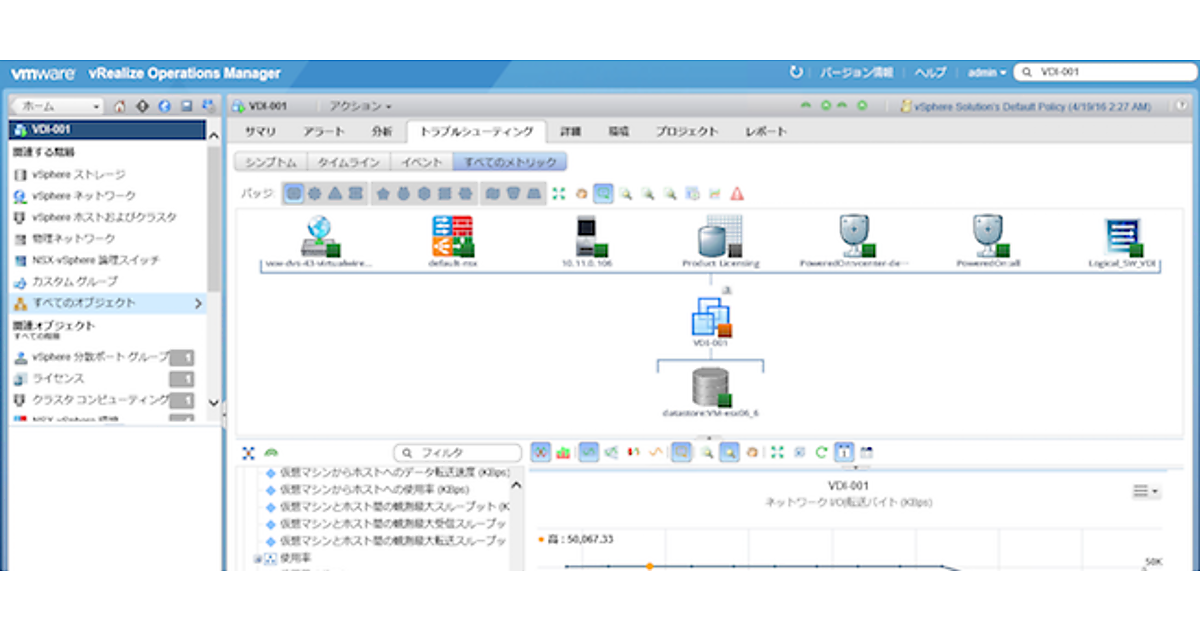Expand the すべてのオブジェクト chevron
This screenshot has height=630, width=1200.
point(197,303)
